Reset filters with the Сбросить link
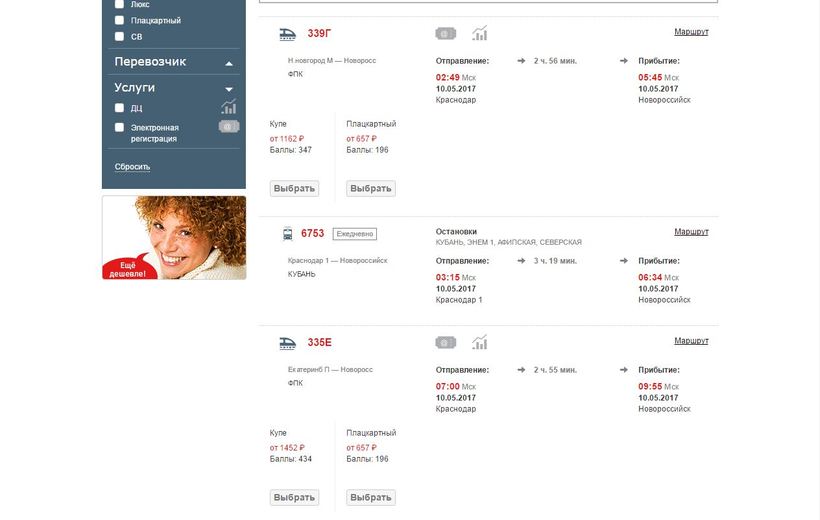 pyautogui.click(x=132, y=167)
